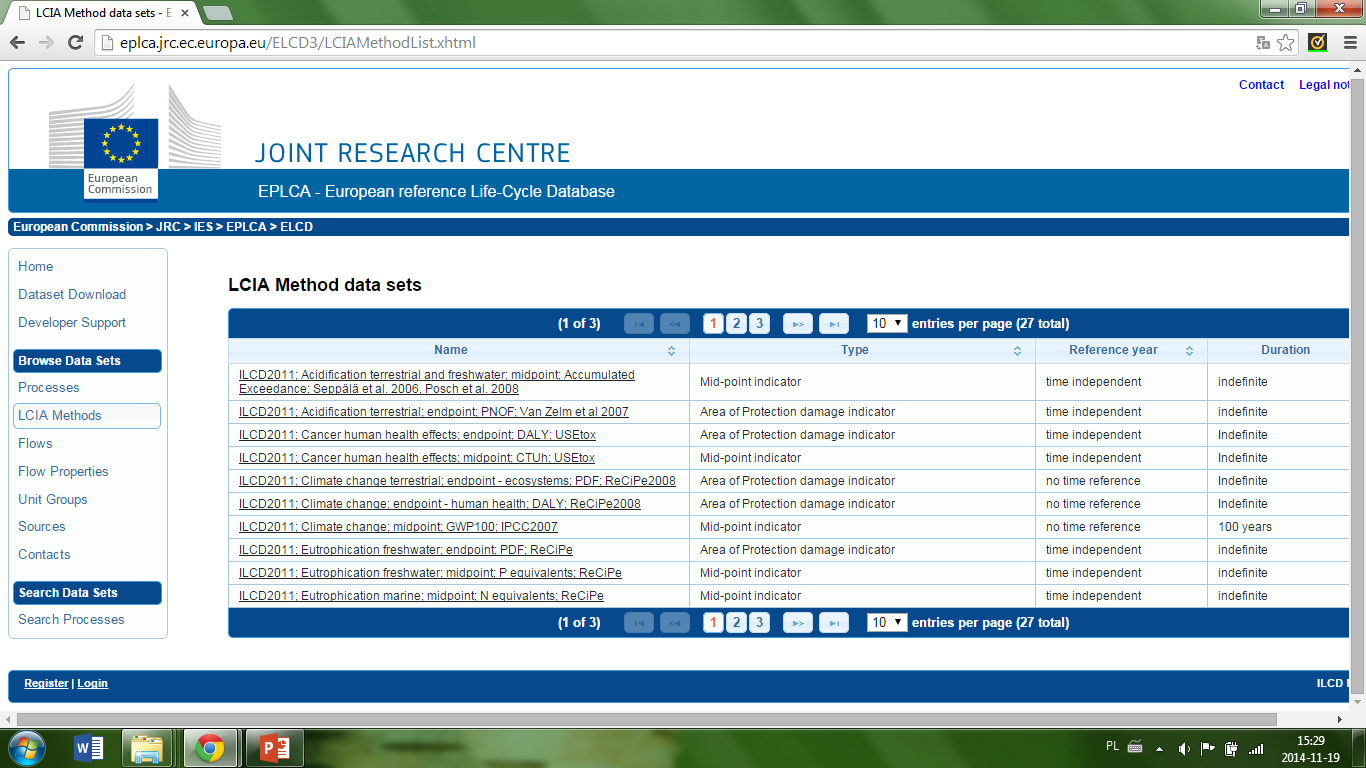Click the Contact link at top right
1366x768 pixels.
1261,85
